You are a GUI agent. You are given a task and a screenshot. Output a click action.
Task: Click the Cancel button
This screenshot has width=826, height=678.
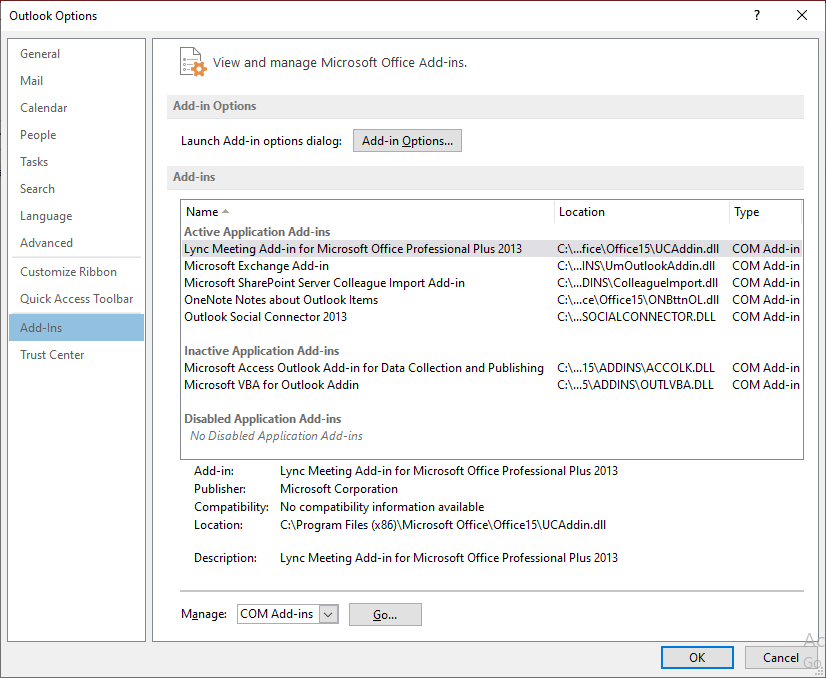781,657
